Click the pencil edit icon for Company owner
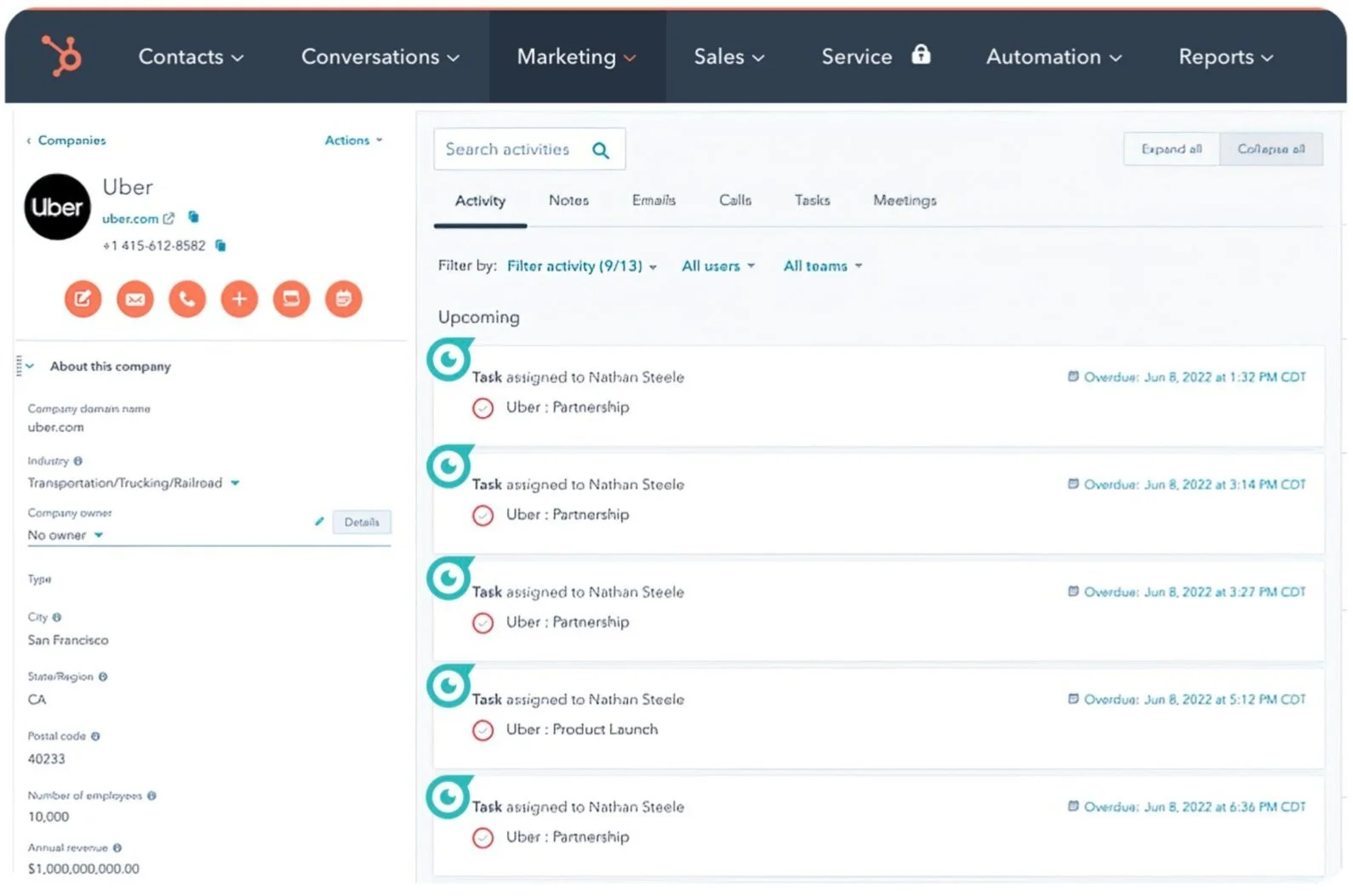This screenshot has width=1353, height=896. coord(319,522)
